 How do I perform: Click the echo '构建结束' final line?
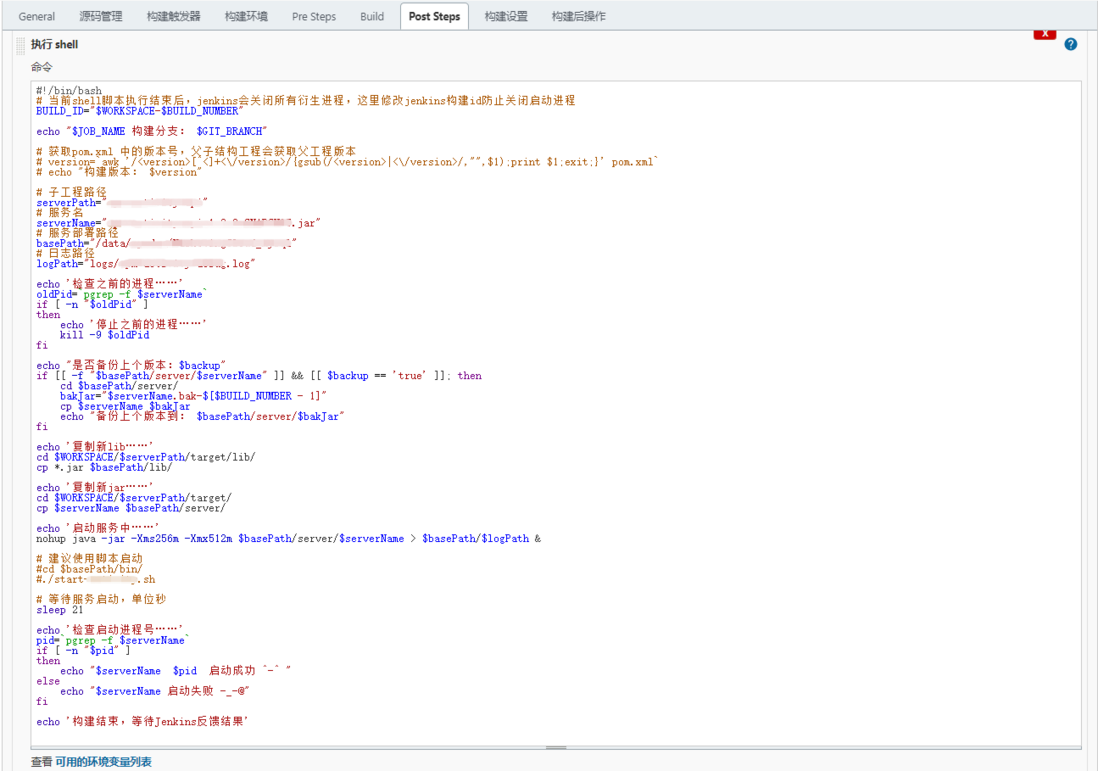coord(142,721)
